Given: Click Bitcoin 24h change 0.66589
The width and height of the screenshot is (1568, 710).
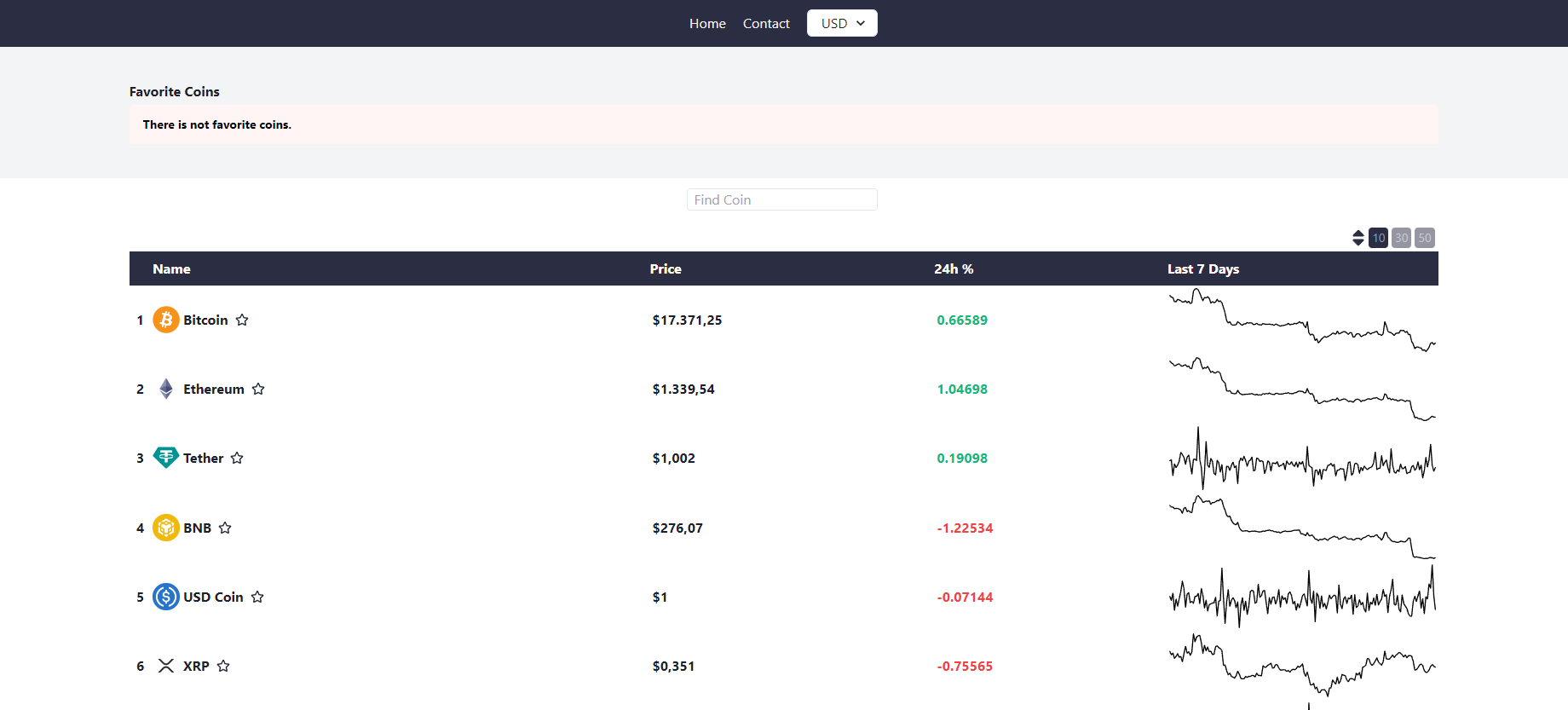Looking at the screenshot, I should point(962,320).
